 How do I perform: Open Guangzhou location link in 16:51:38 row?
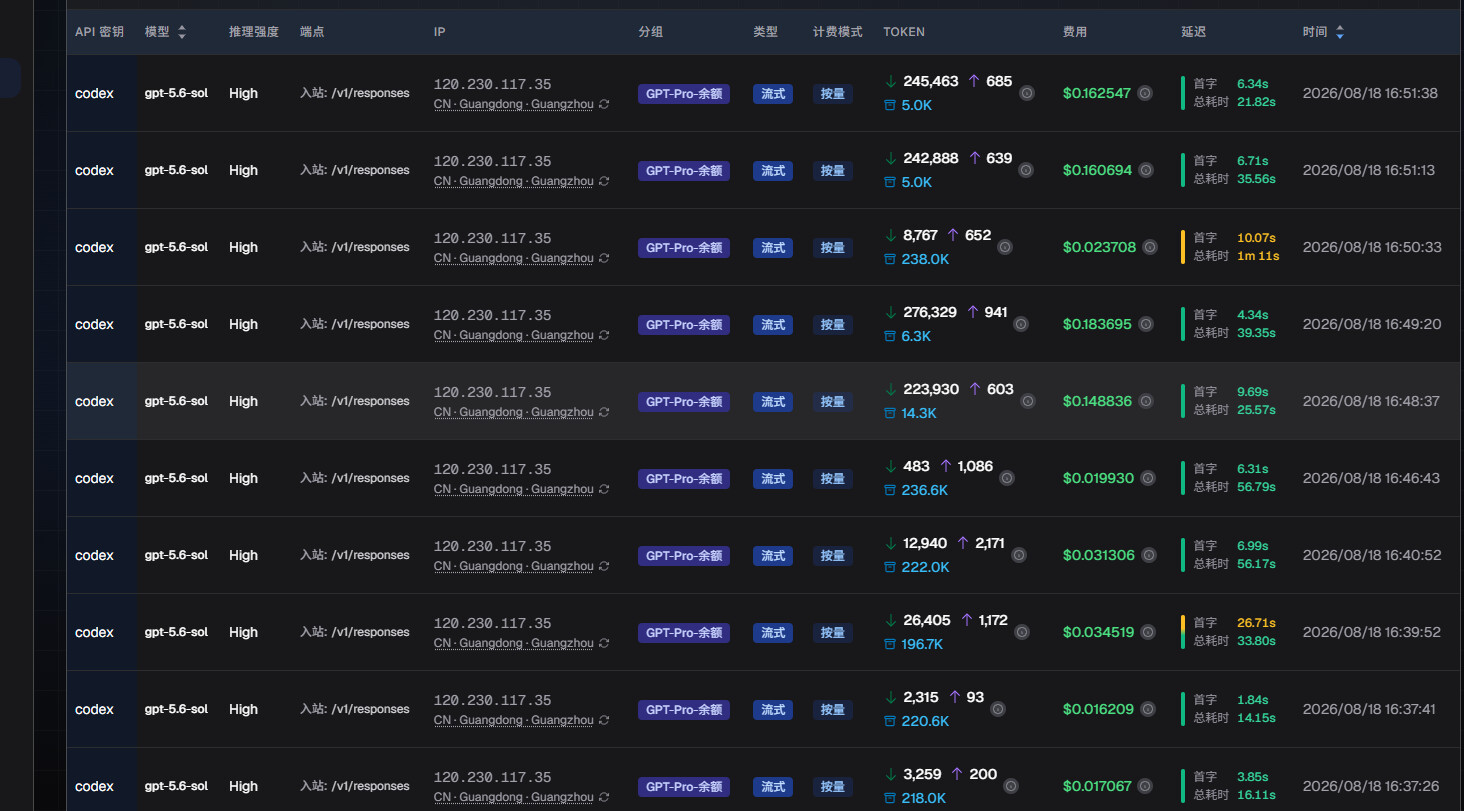[x=514, y=104]
